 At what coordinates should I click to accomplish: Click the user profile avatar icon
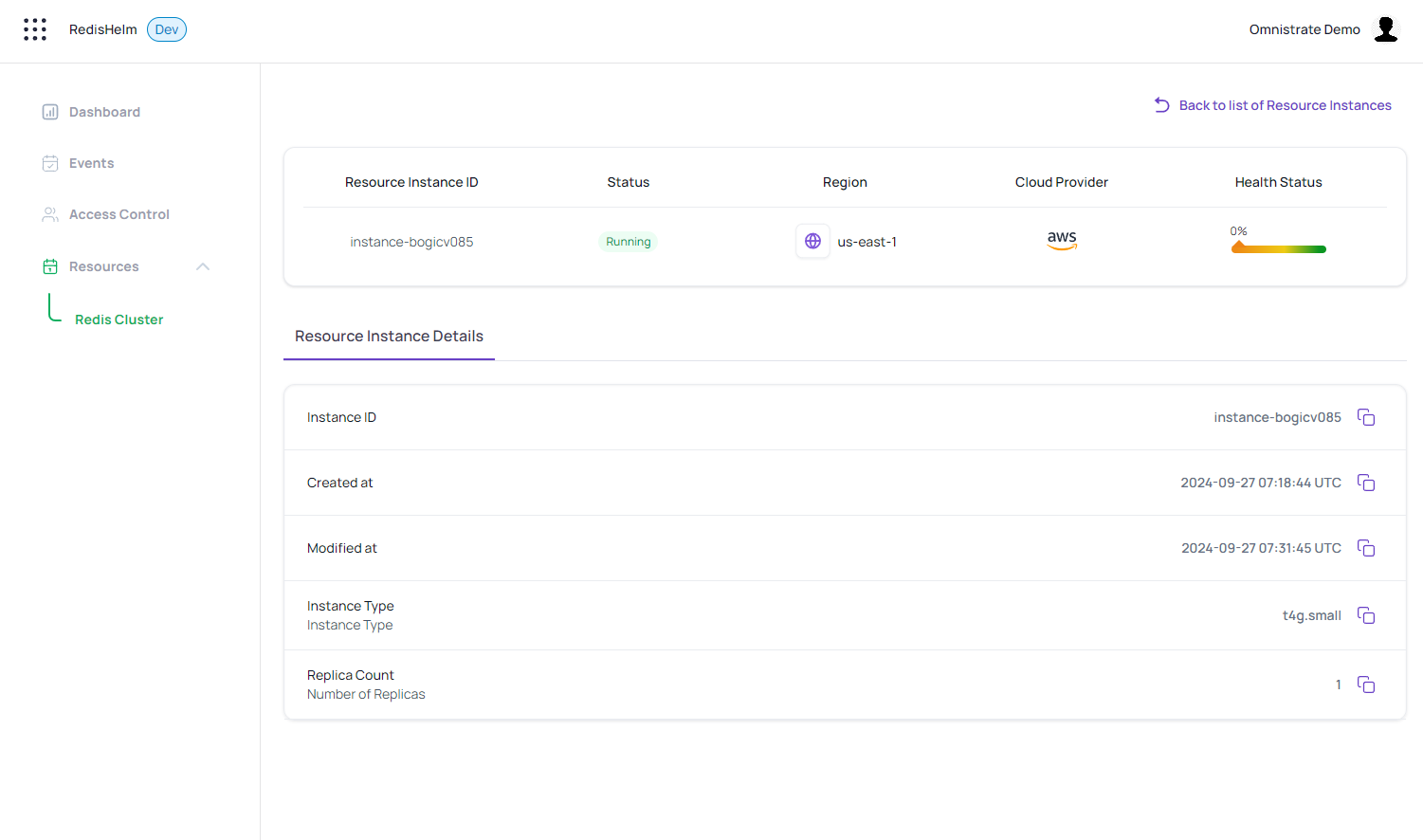point(1385,29)
